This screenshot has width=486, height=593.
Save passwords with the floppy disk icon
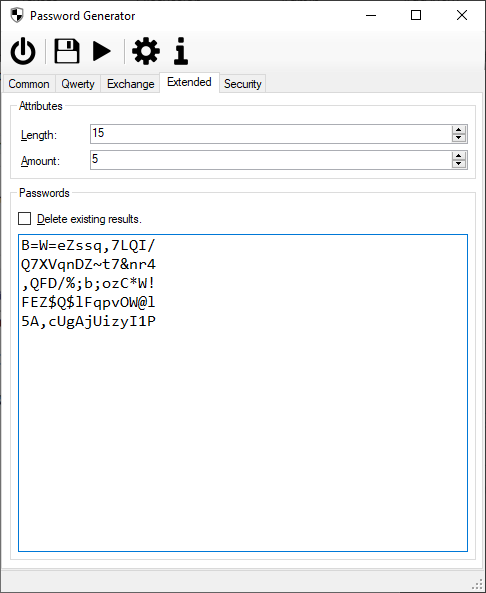pyautogui.click(x=67, y=51)
